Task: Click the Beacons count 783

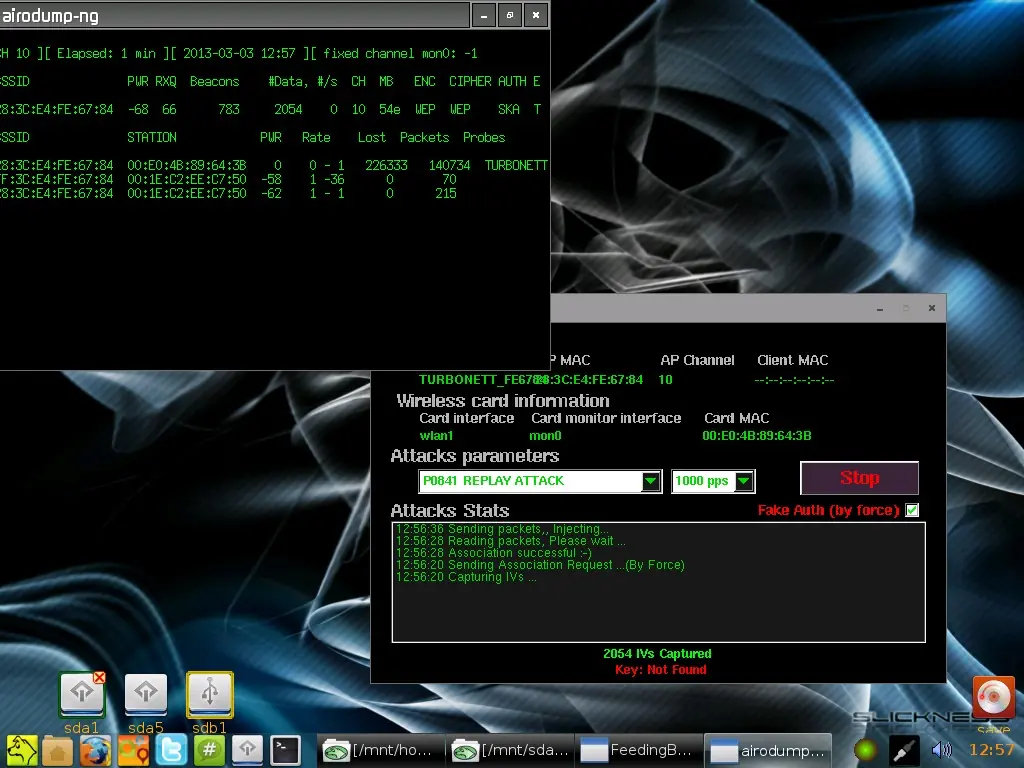Action: [229, 109]
